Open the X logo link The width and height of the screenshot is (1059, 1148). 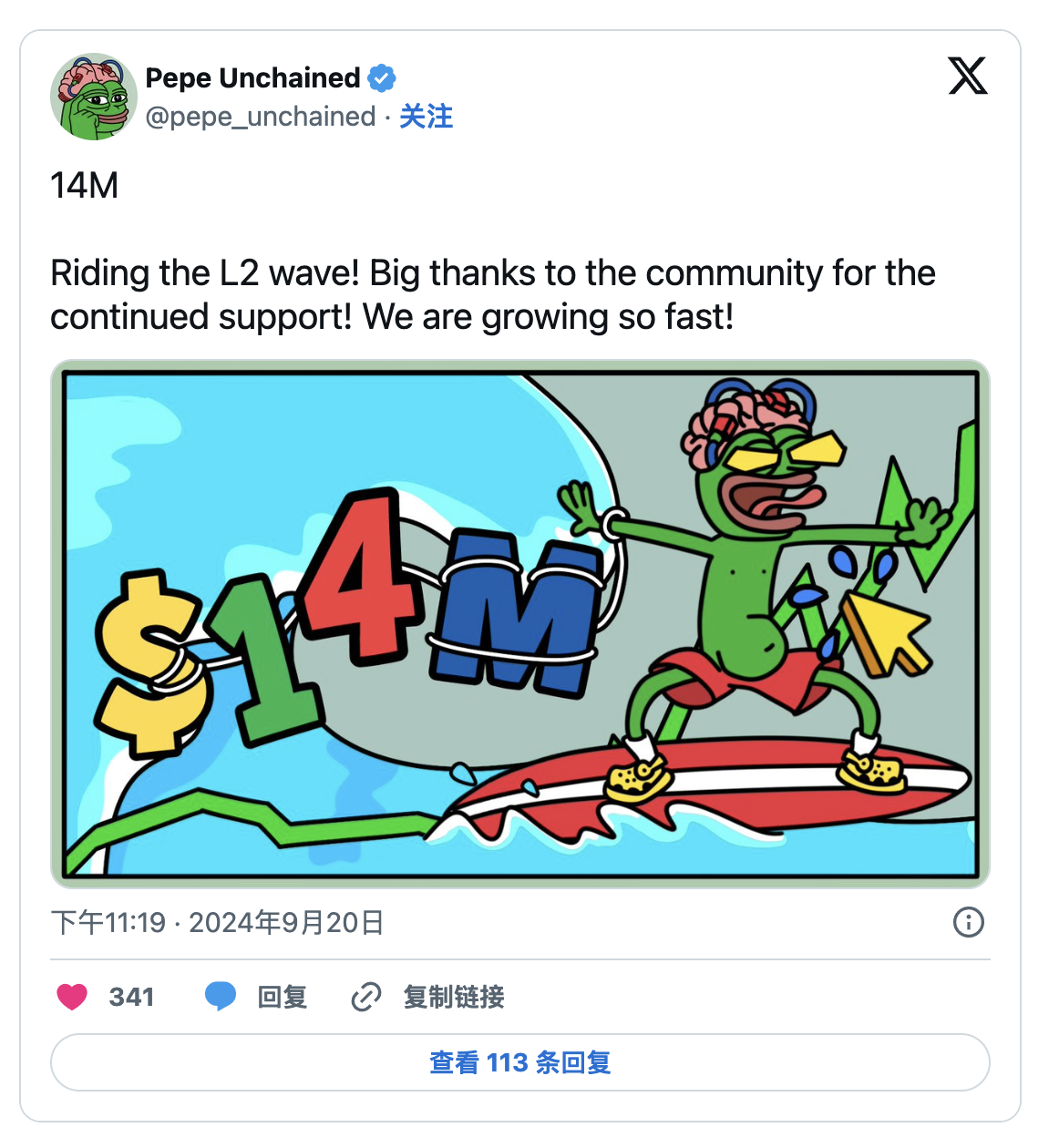click(967, 76)
